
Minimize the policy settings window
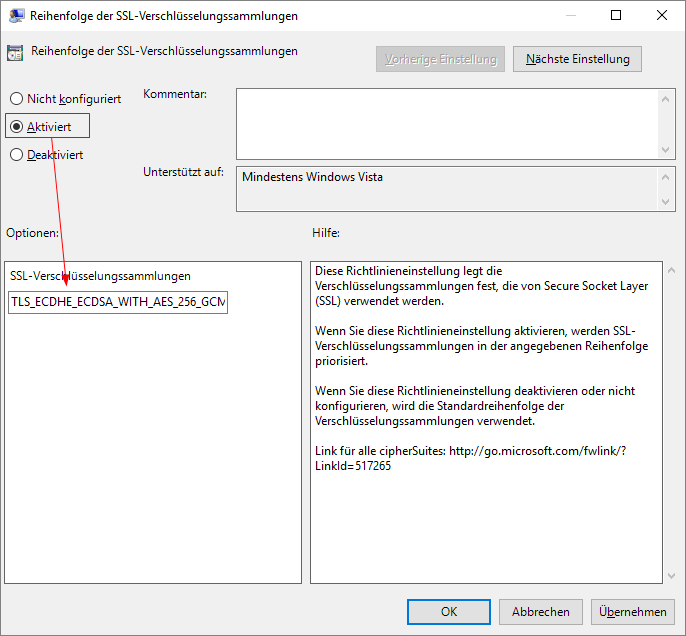click(570, 16)
